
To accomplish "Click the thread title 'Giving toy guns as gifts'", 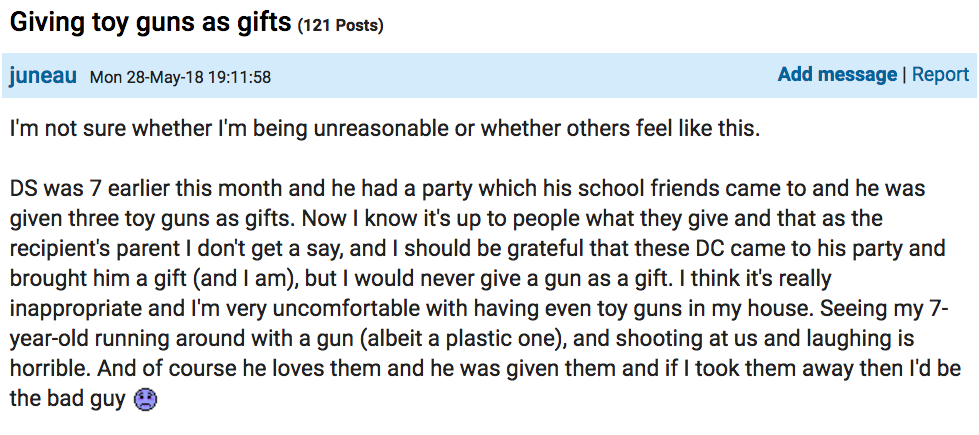I will 151,22.
